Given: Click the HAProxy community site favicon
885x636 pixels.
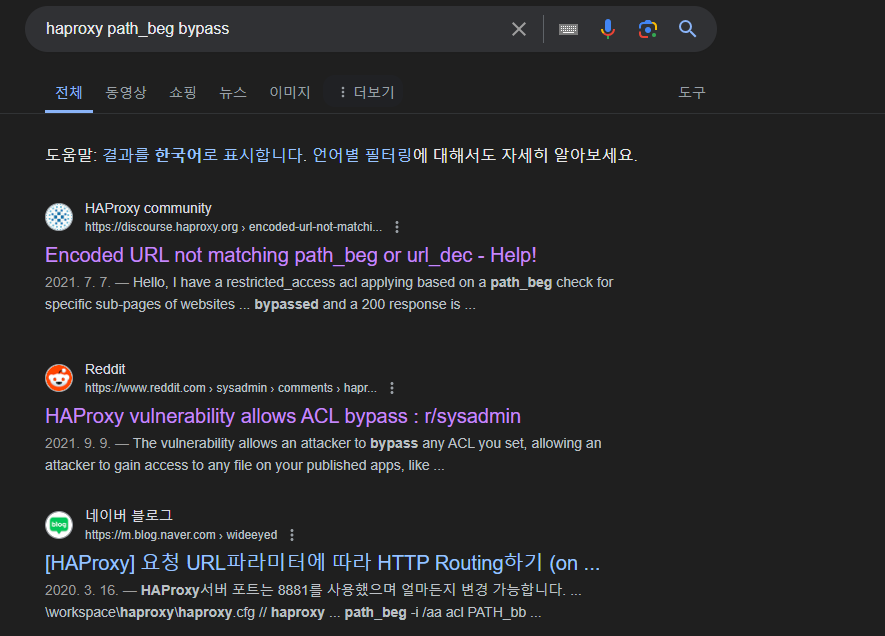Looking at the screenshot, I should click(x=58, y=216).
